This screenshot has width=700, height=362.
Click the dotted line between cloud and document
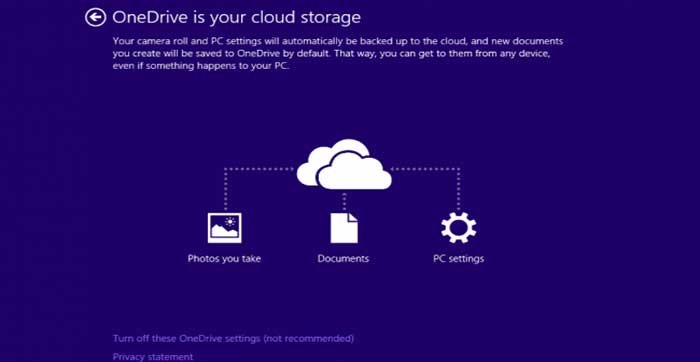344,201
